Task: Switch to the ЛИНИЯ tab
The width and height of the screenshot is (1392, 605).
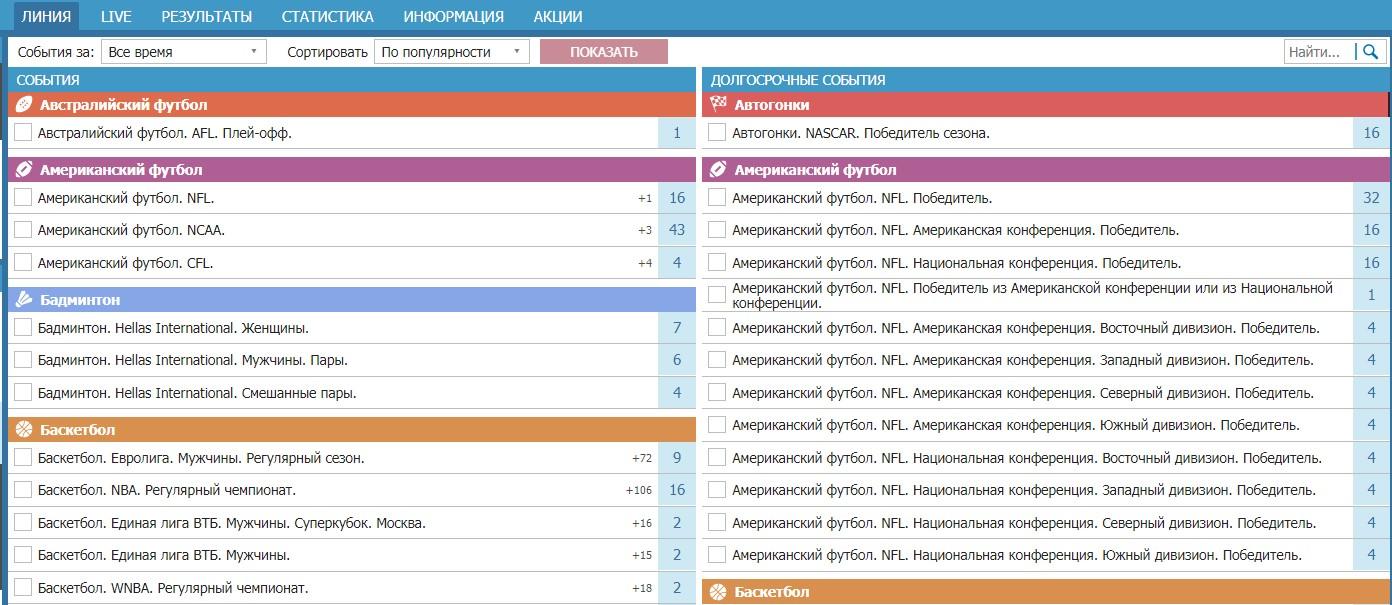Action: 46,16
